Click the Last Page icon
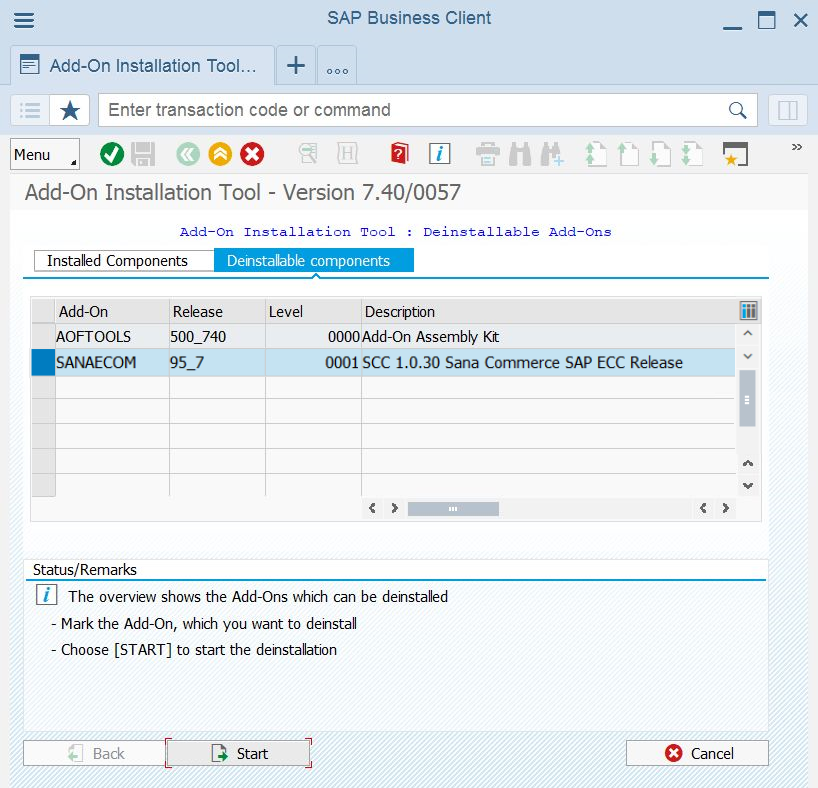The height and width of the screenshot is (788, 818). [x=692, y=154]
